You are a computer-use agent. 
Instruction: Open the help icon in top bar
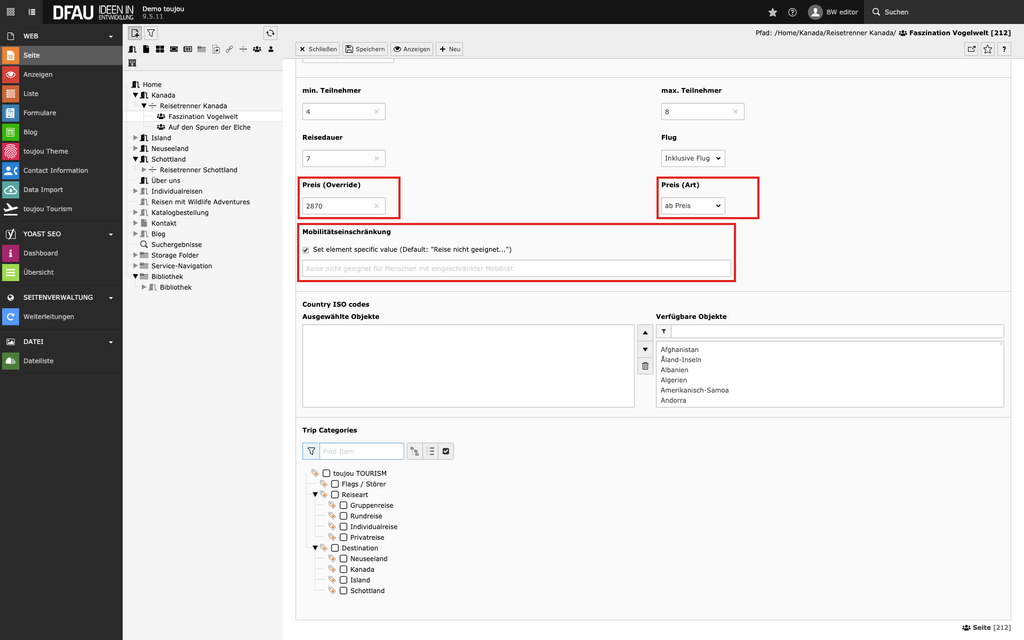(792, 12)
